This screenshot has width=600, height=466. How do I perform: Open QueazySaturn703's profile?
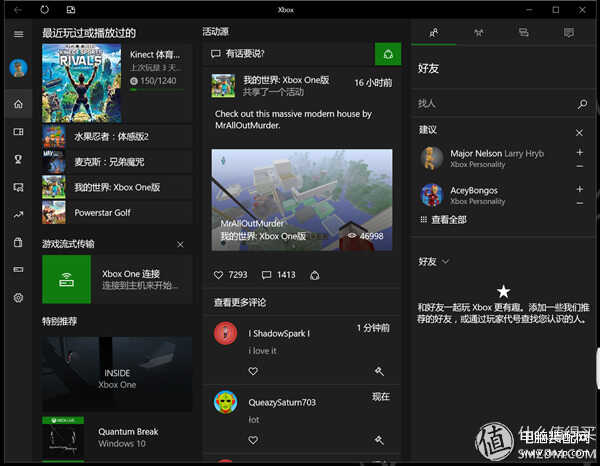pos(282,402)
